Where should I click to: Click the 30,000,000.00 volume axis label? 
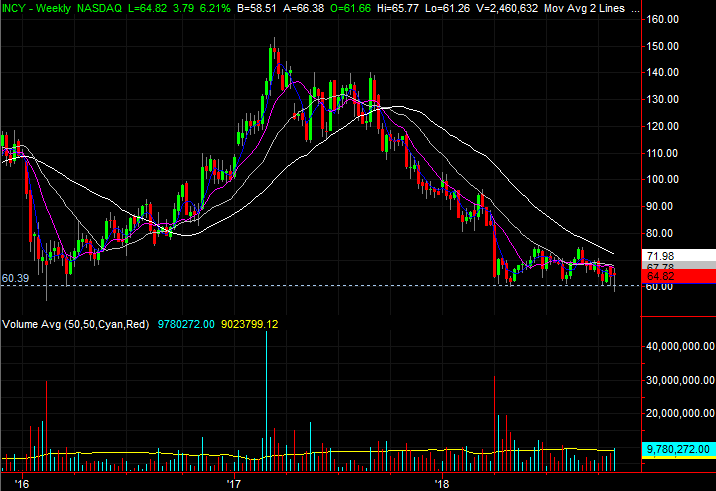click(680, 380)
